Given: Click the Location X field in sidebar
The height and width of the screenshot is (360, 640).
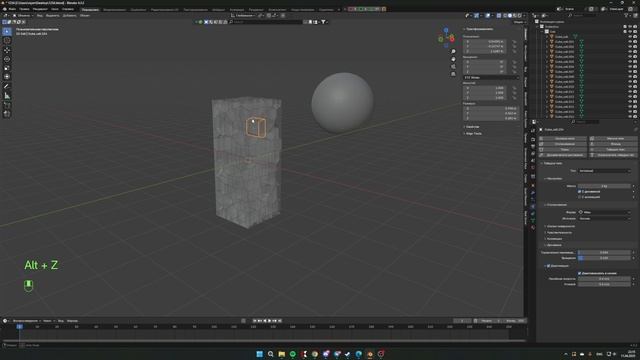Looking at the screenshot, I should coord(484,42).
